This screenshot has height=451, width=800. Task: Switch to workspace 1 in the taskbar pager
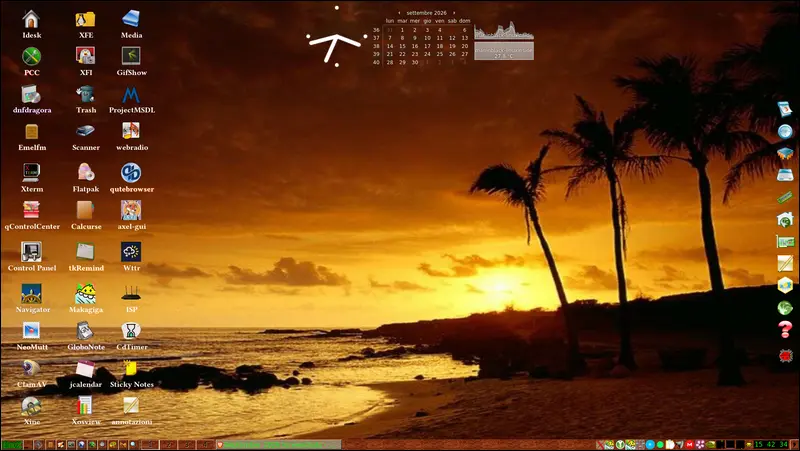[x=150, y=445]
